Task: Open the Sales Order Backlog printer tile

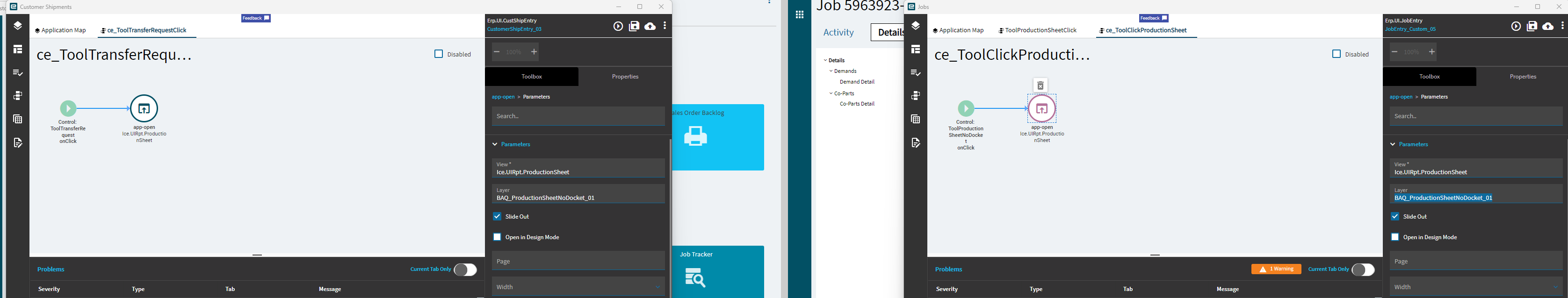Action: 718,137
